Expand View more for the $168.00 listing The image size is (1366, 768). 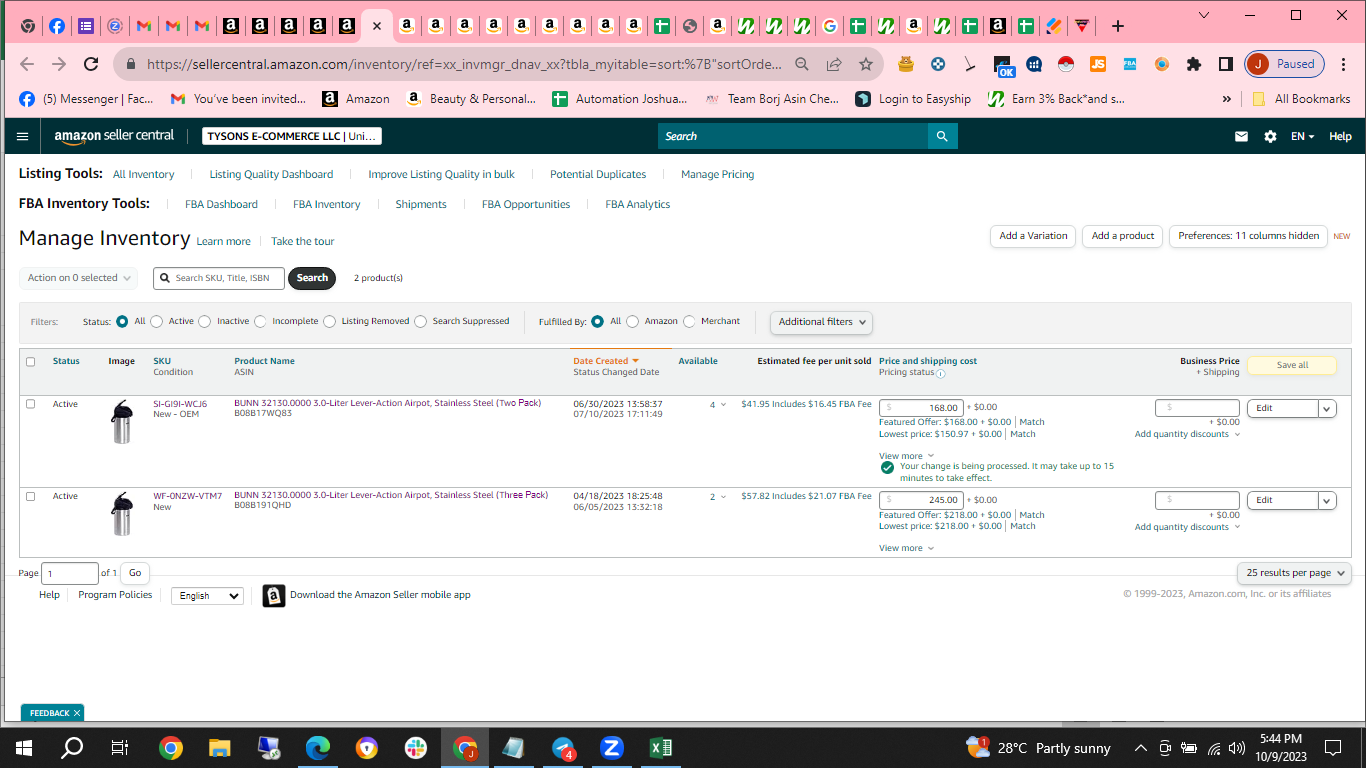(906, 456)
